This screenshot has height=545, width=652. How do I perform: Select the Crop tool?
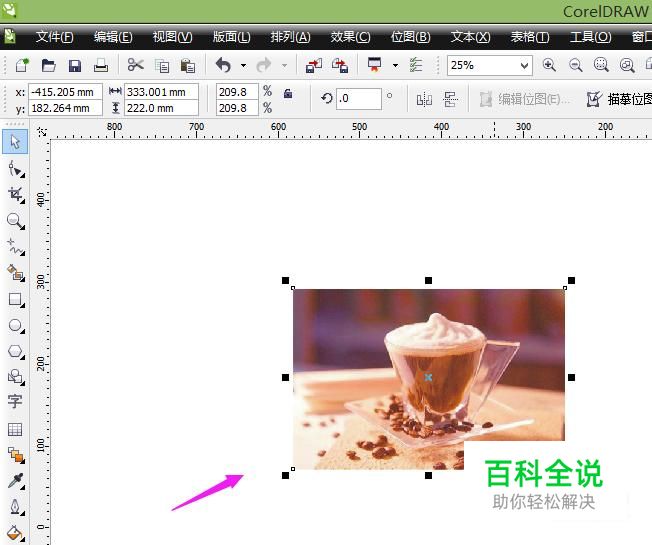(16, 195)
